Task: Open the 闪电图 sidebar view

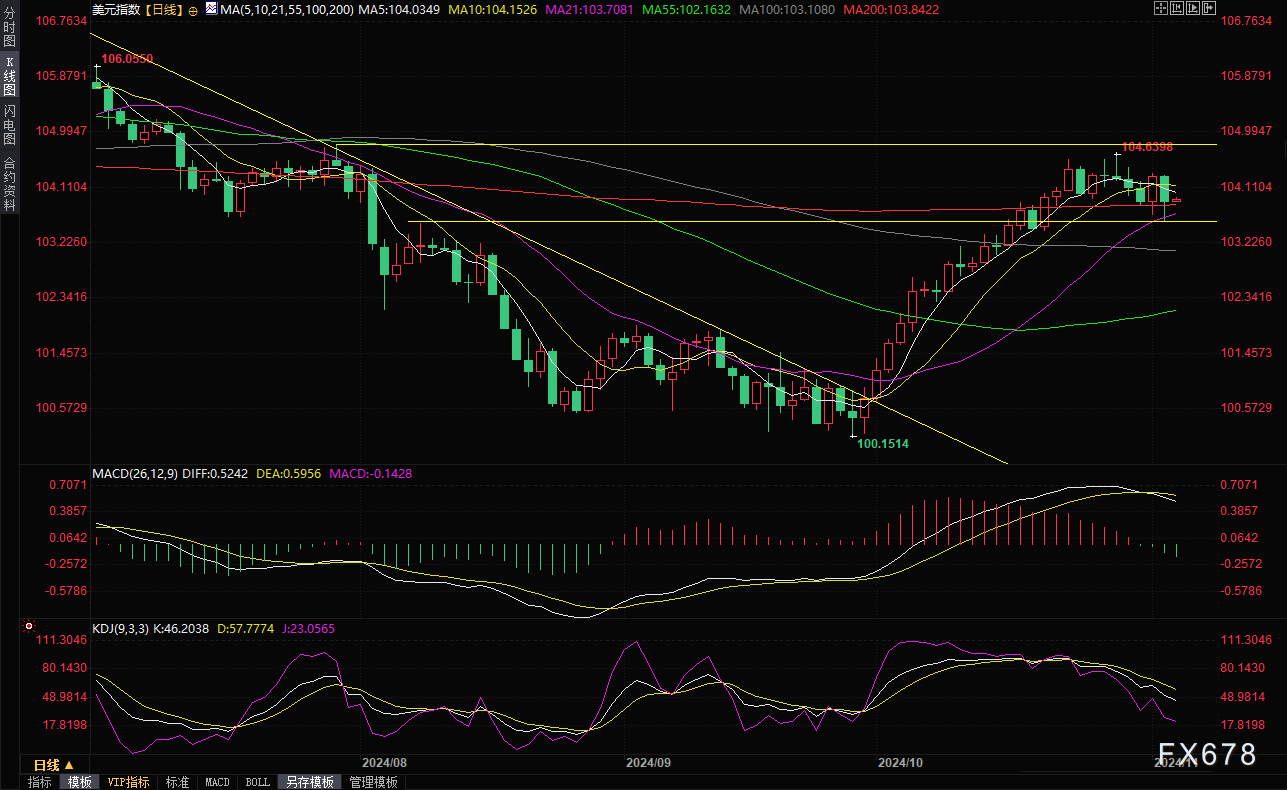Action: 10,127
